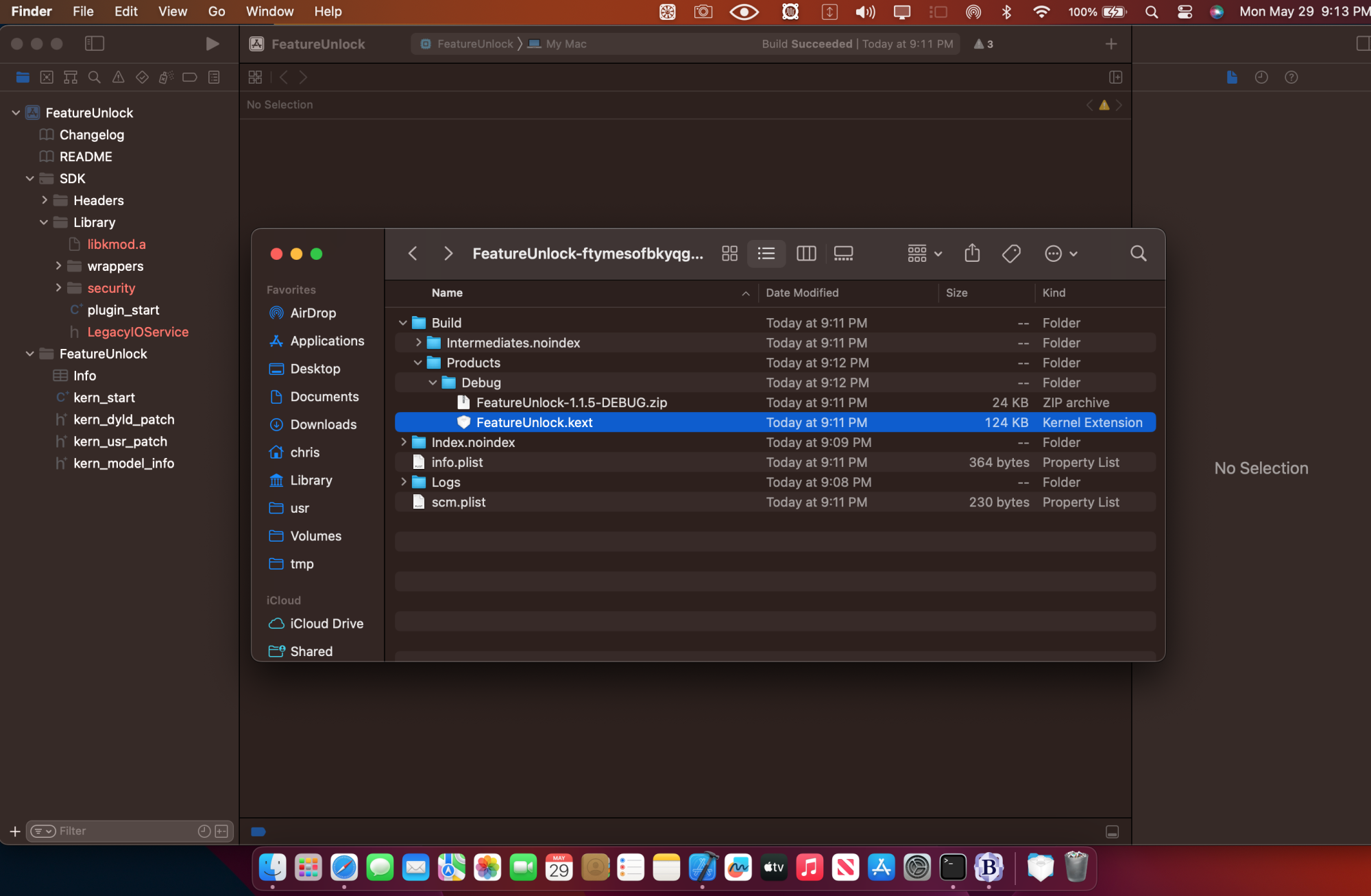Collapse the Build folder in Finder
This screenshot has width=1371, height=896.
click(x=403, y=323)
